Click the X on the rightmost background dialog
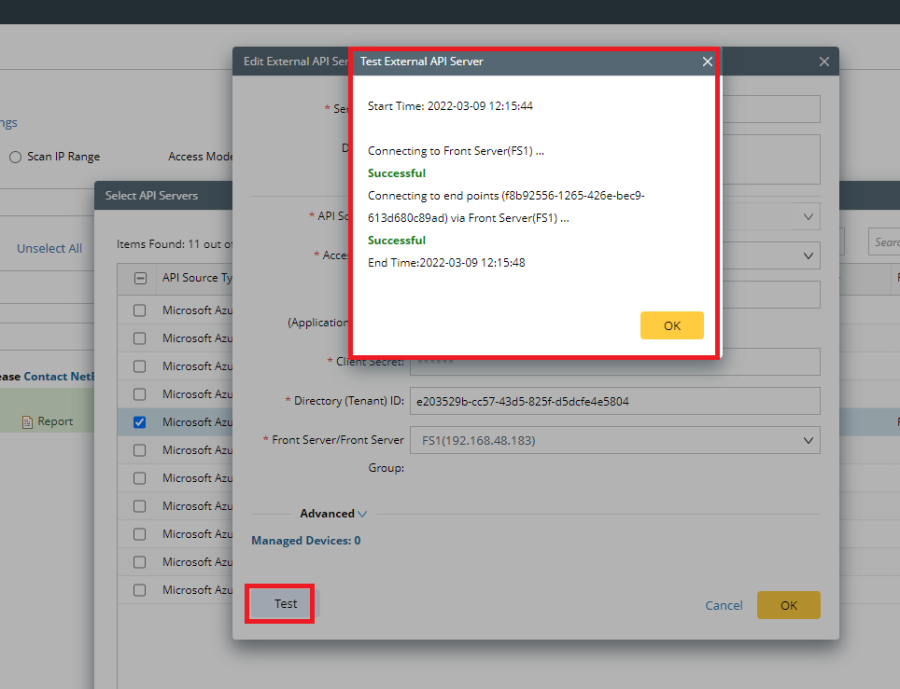 click(824, 61)
